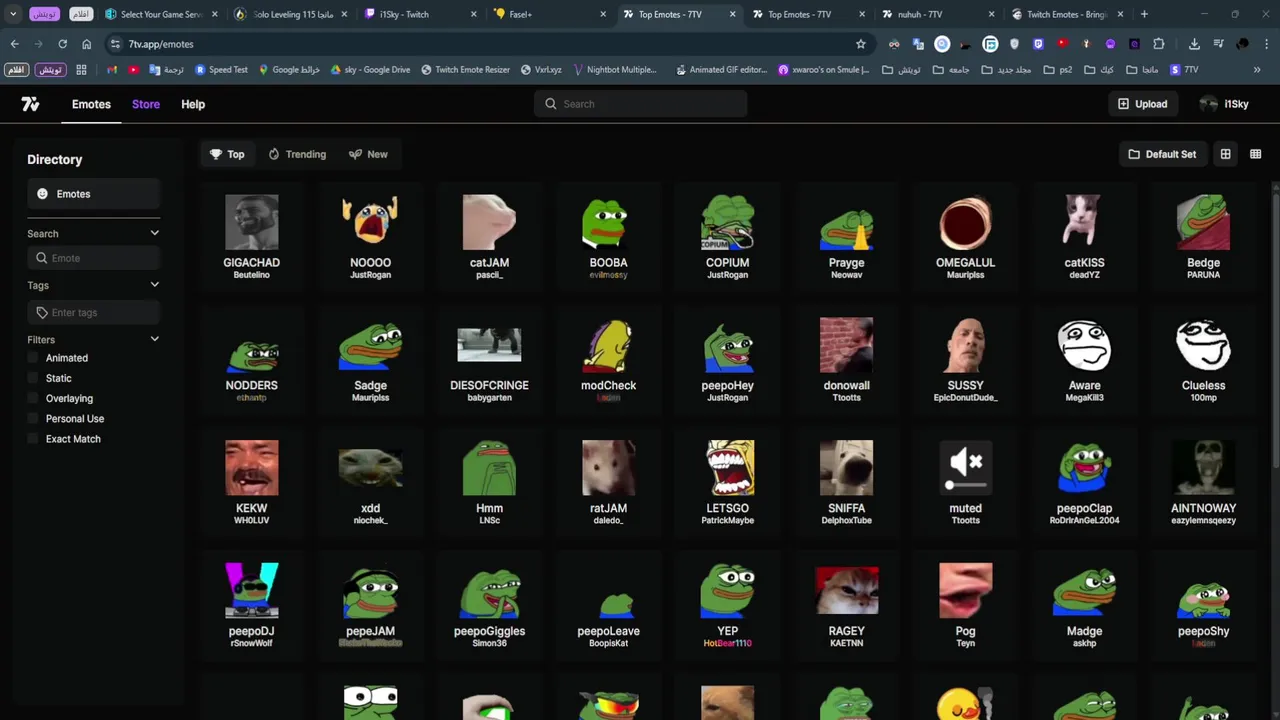The height and width of the screenshot is (720, 1280).
Task: Select the Sadge emote
Action: [370, 359]
